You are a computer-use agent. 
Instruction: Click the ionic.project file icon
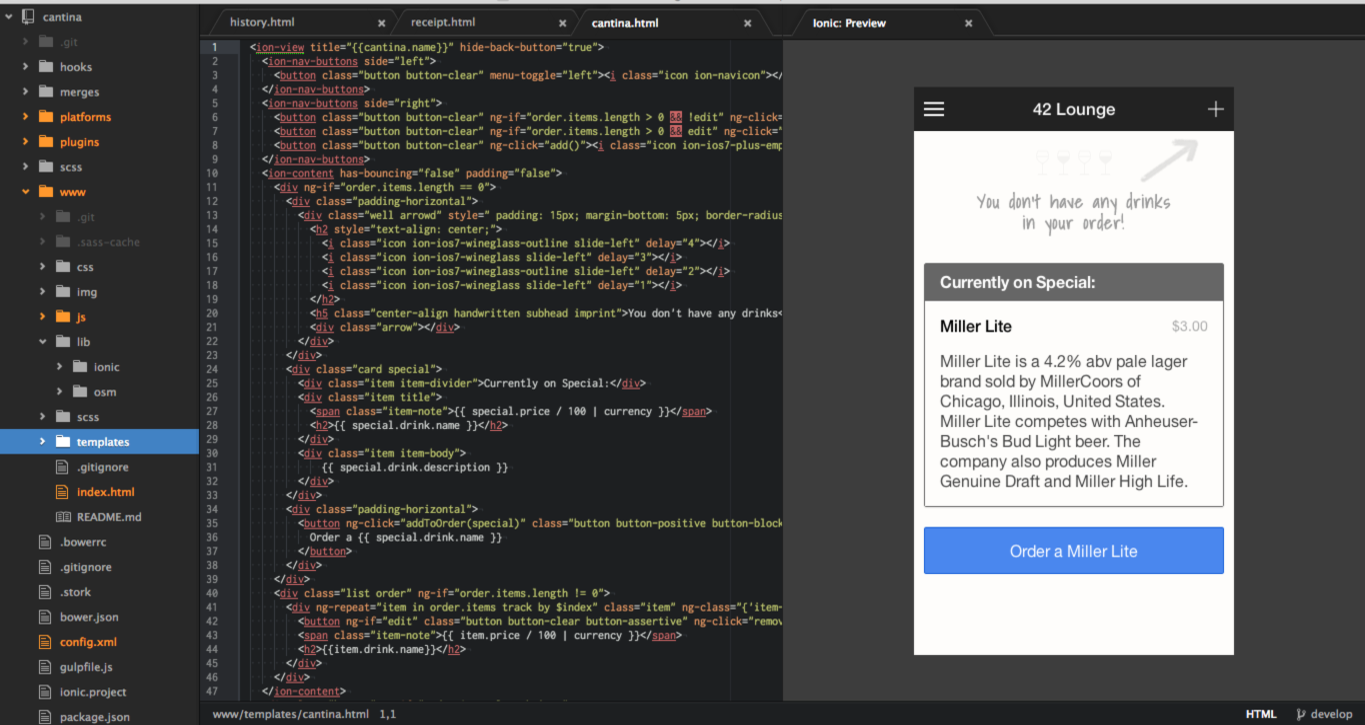(x=45, y=692)
